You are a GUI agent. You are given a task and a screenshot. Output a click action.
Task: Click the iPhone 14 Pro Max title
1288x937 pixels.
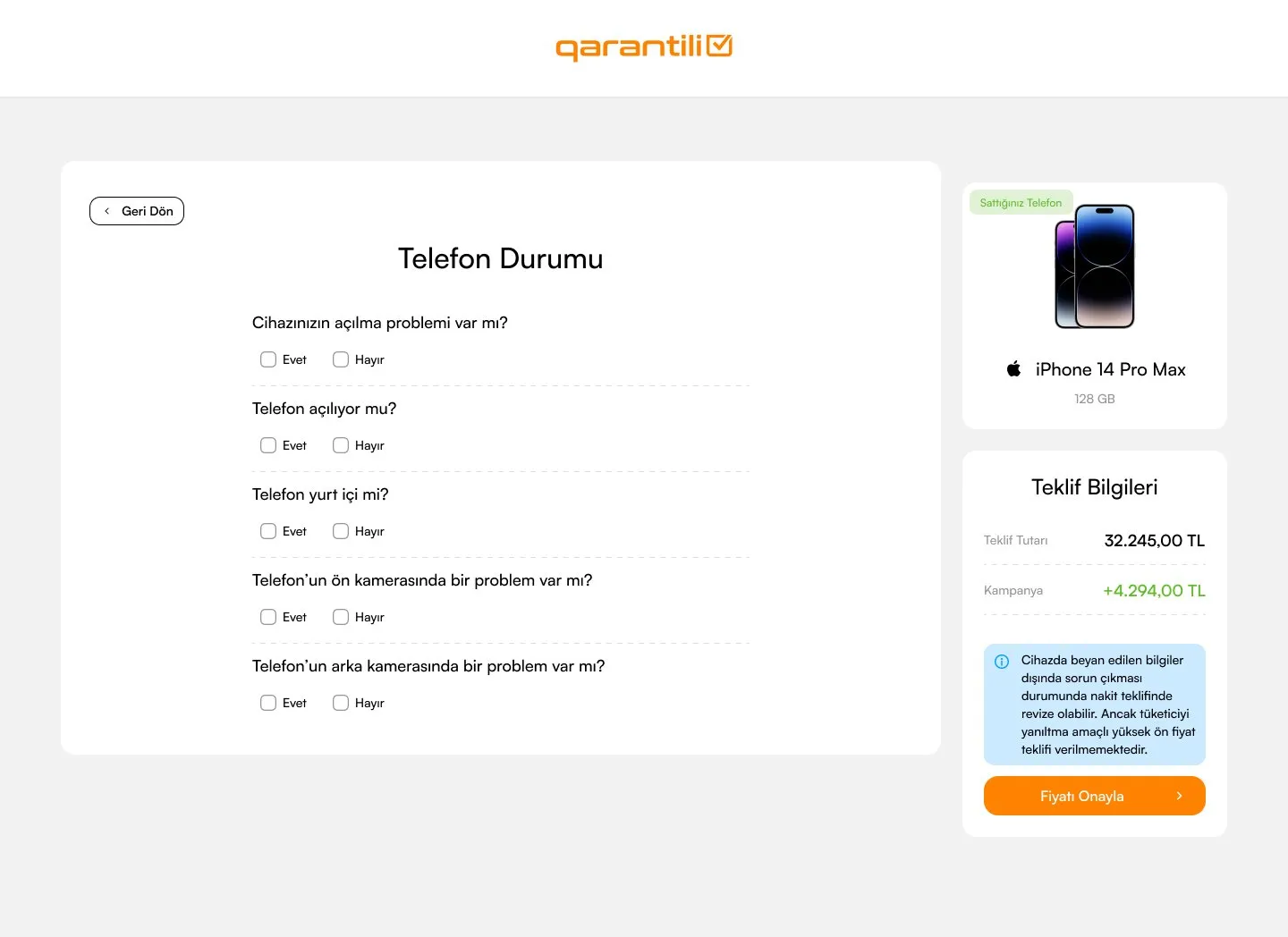coord(1110,369)
